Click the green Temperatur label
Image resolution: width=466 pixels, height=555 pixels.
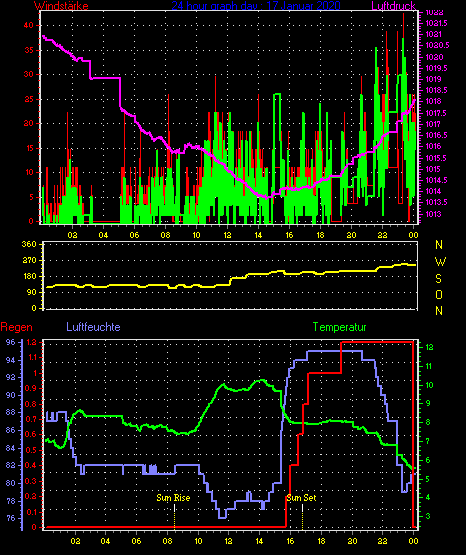(x=339, y=327)
